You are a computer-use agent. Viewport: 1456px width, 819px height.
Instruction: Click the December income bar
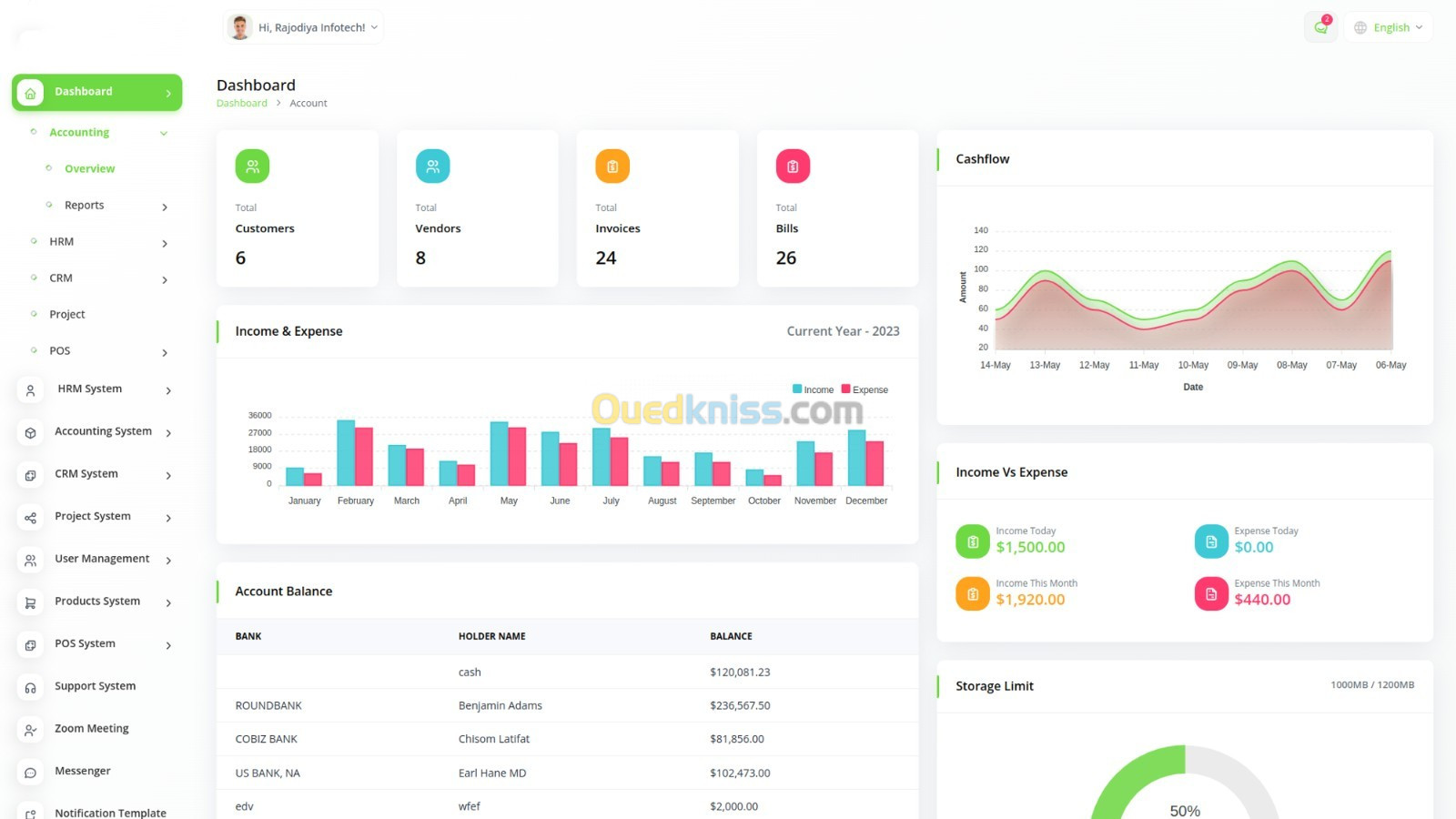857,457
